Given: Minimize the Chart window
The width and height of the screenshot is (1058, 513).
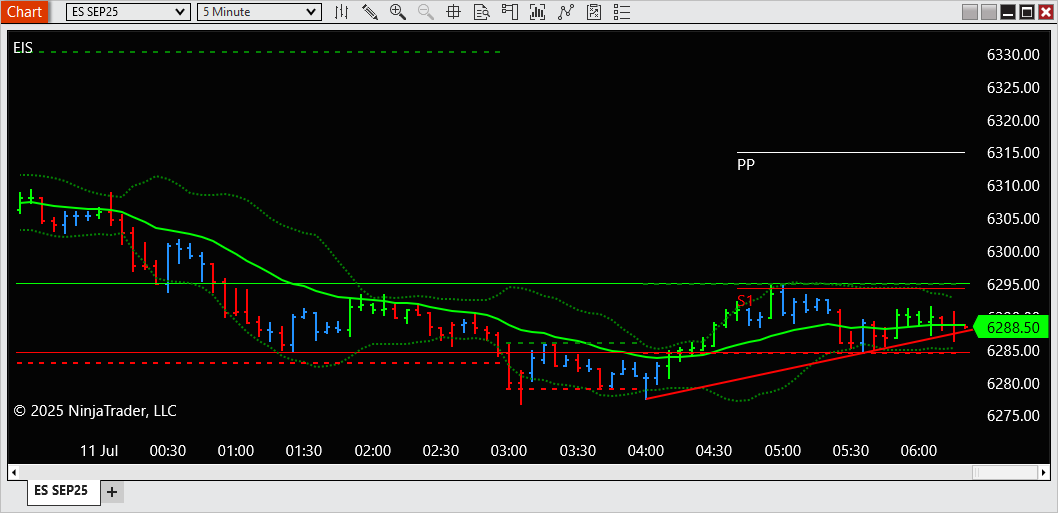Looking at the screenshot, I should coord(1008,12).
